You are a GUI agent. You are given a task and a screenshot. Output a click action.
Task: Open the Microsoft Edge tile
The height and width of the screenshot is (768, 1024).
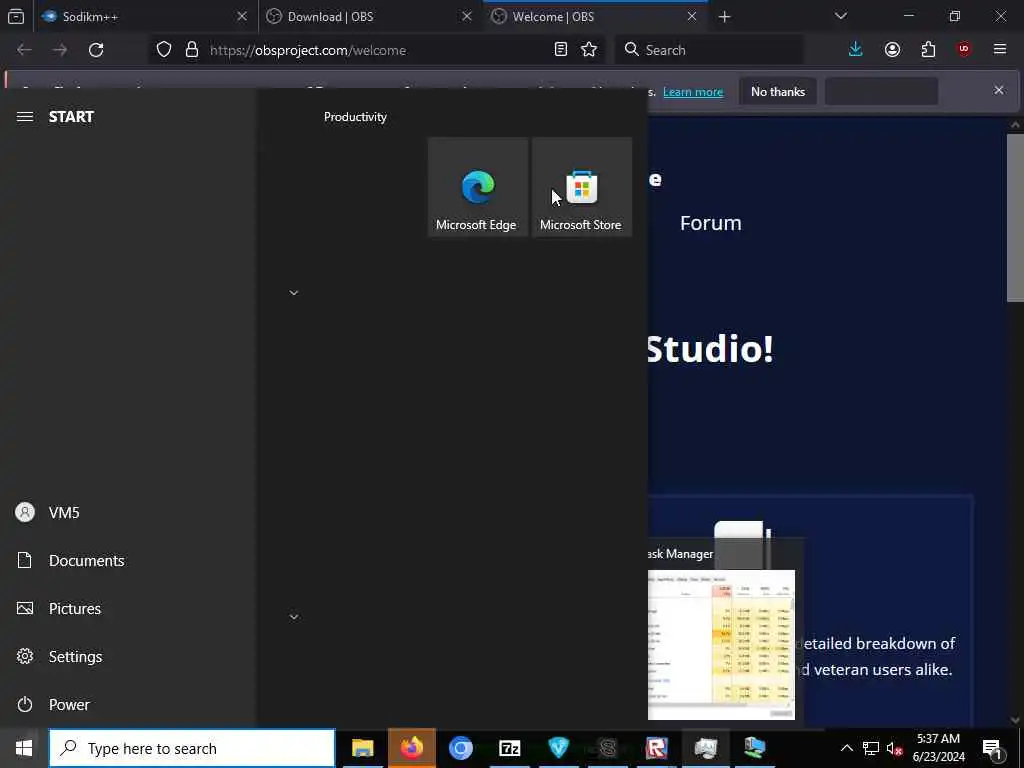point(478,187)
